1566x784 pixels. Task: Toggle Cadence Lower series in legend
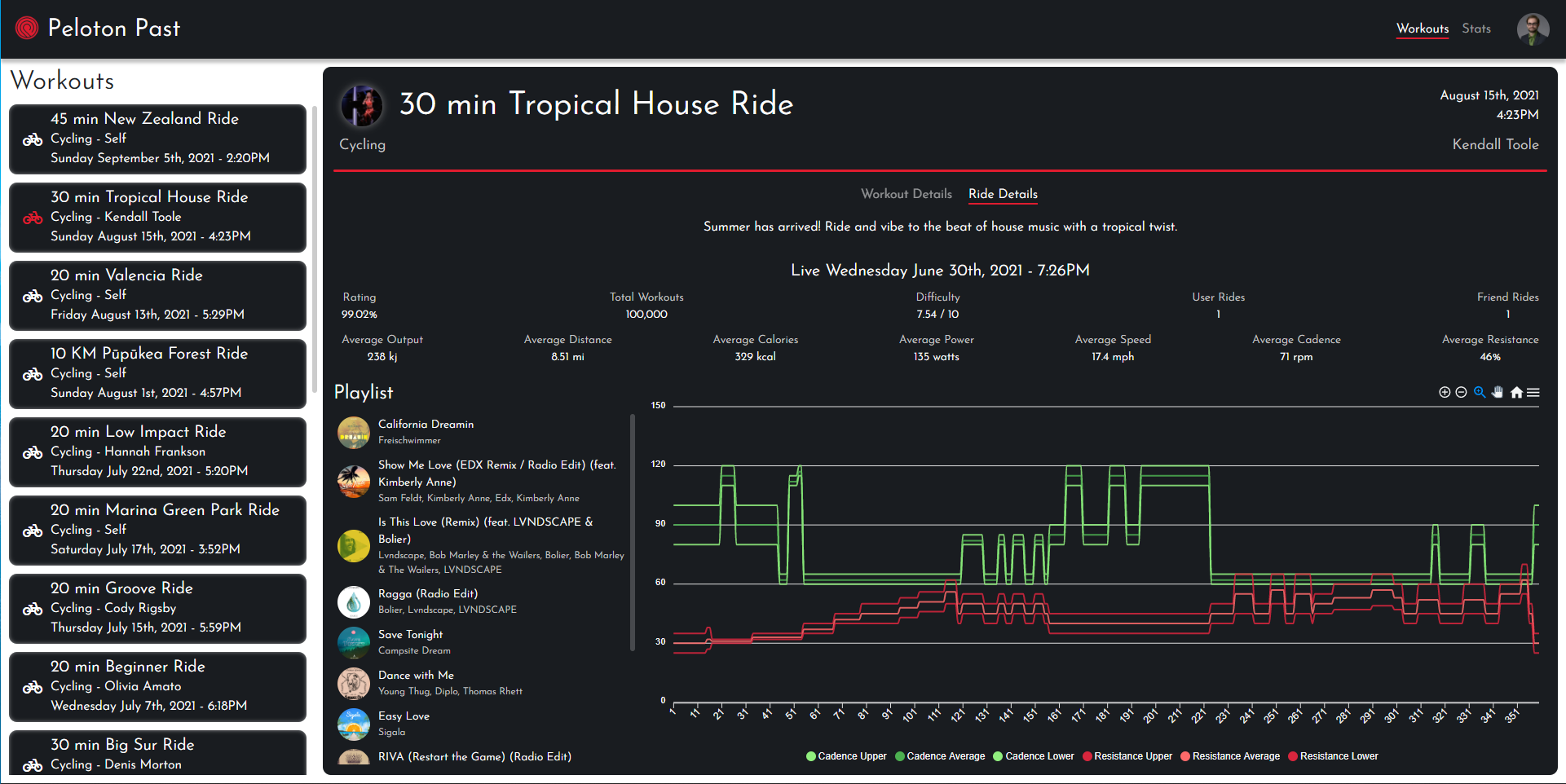pos(1034,756)
